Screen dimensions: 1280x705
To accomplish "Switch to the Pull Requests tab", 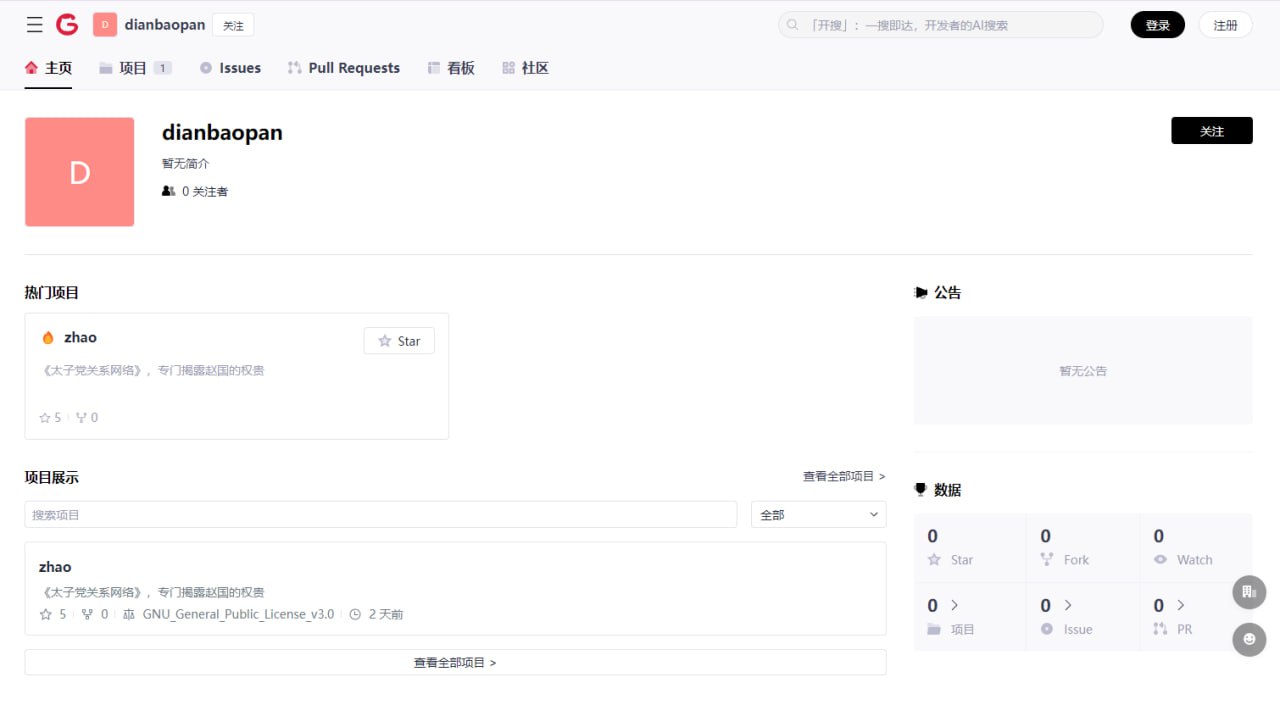I will pyautogui.click(x=343, y=68).
